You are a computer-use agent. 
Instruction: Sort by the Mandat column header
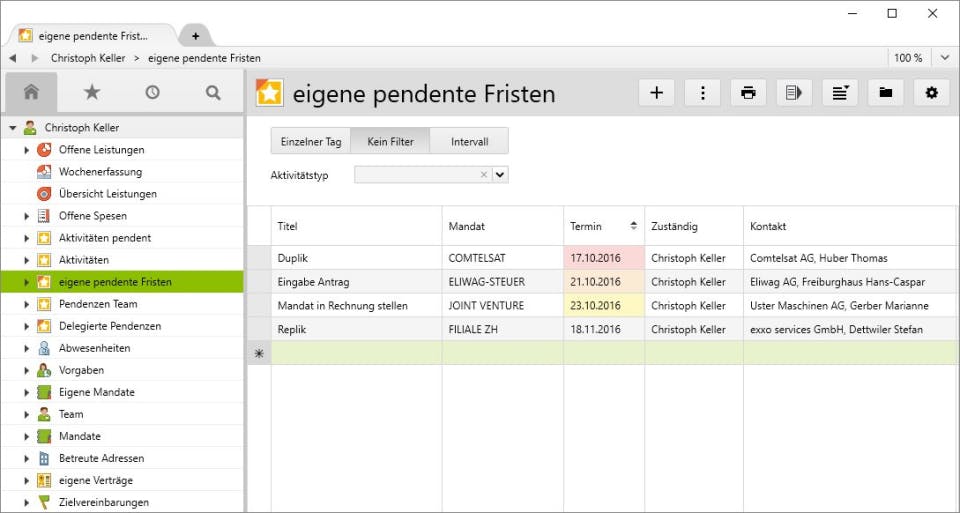click(503, 226)
